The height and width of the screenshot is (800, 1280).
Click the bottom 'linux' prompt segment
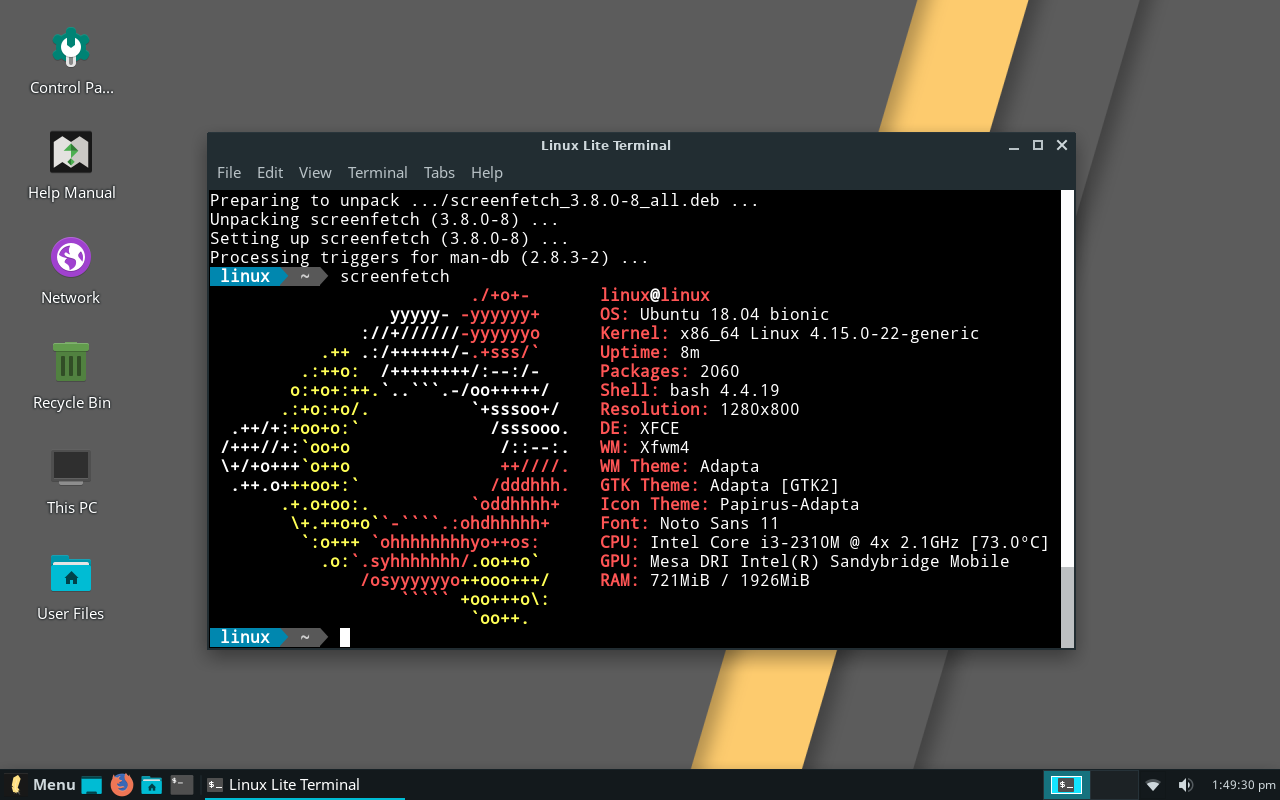pyautogui.click(x=245, y=638)
